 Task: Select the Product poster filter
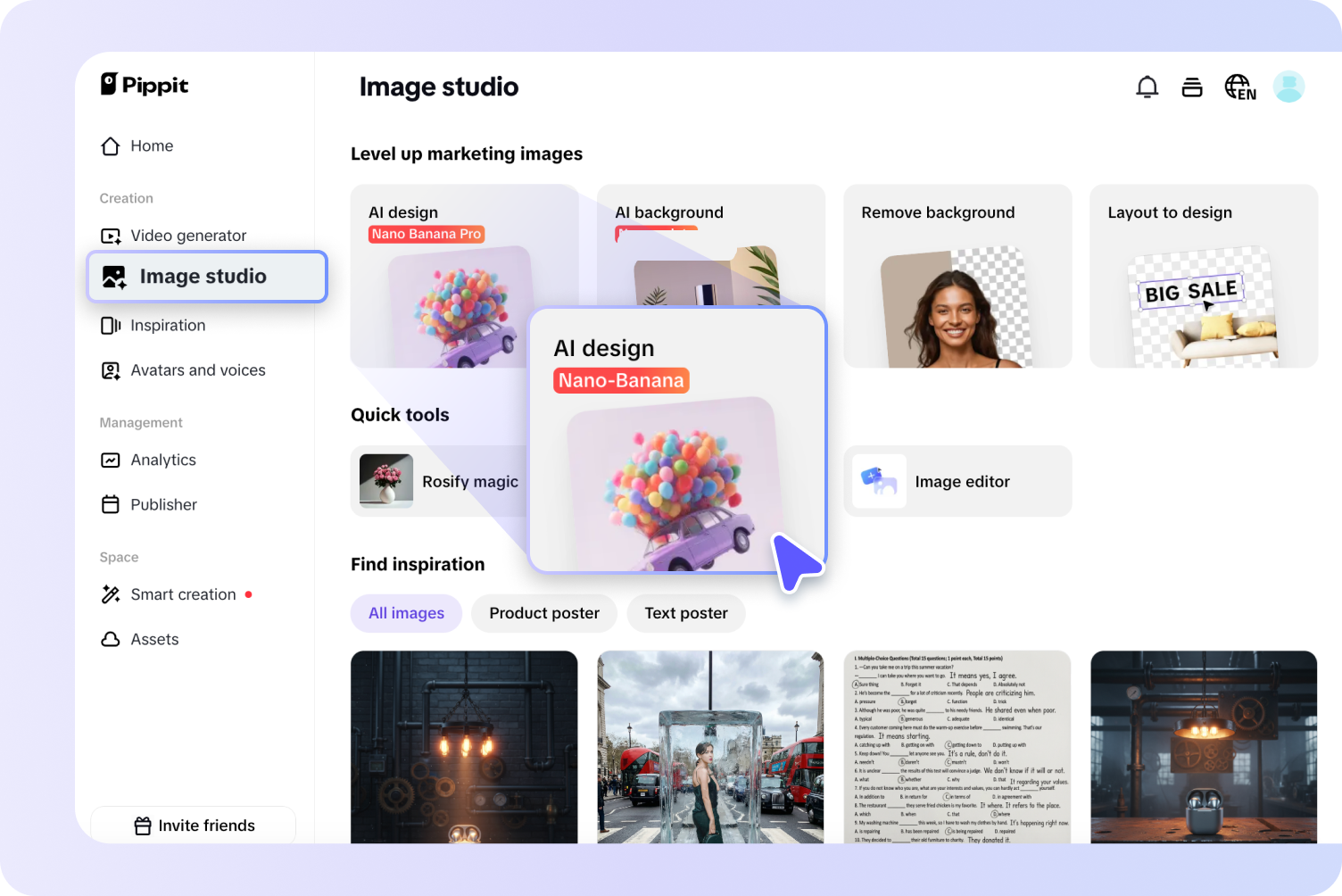(544, 613)
